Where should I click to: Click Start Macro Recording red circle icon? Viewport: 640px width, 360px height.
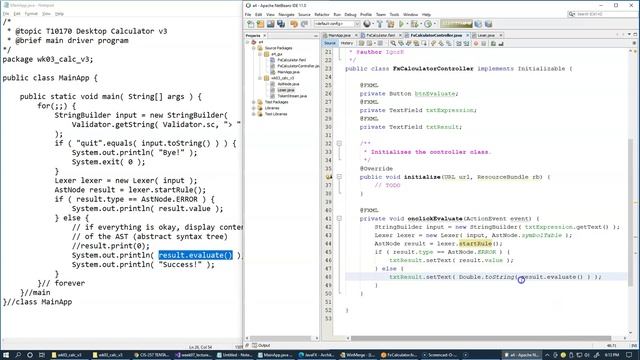[476, 43]
